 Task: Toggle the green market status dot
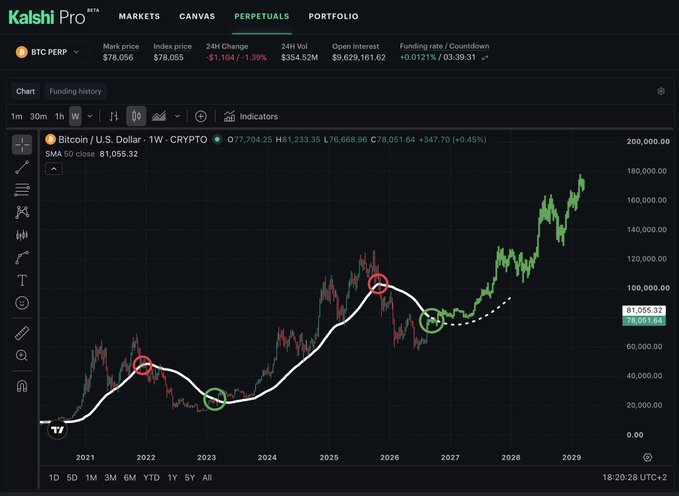click(217, 139)
